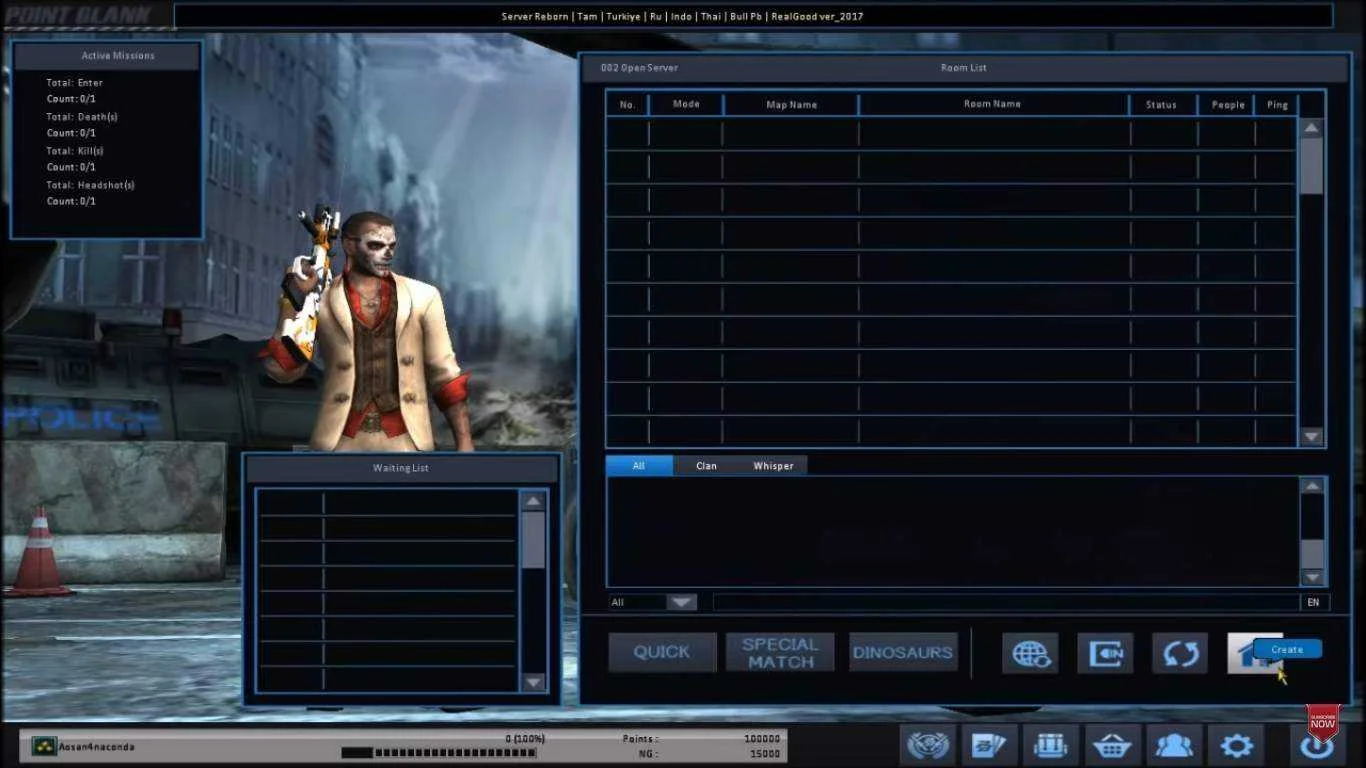
Task: Click the Waiting List scroll up arrow
Action: [533, 501]
